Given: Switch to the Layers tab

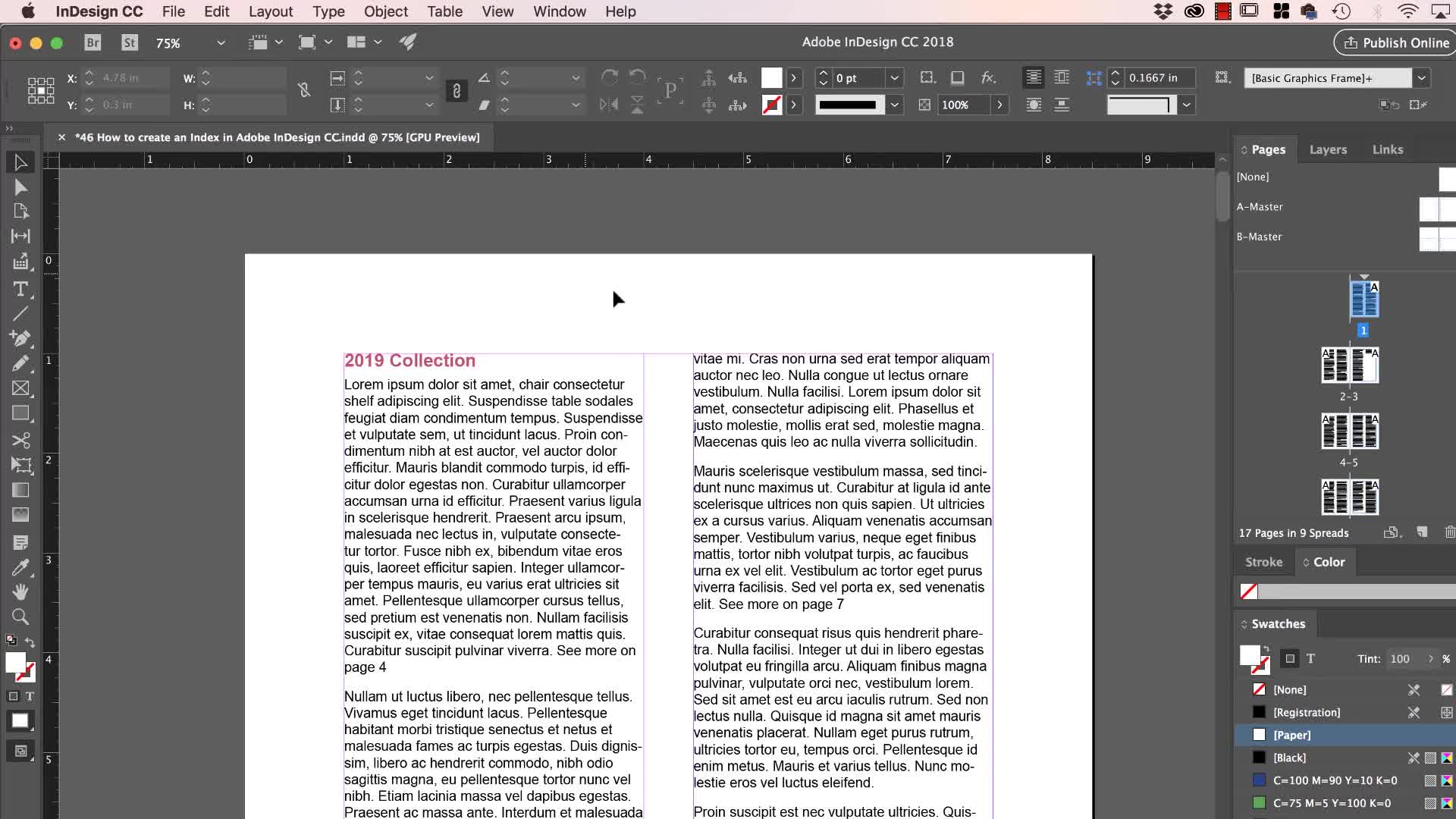Looking at the screenshot, I should pos(1328,149).
